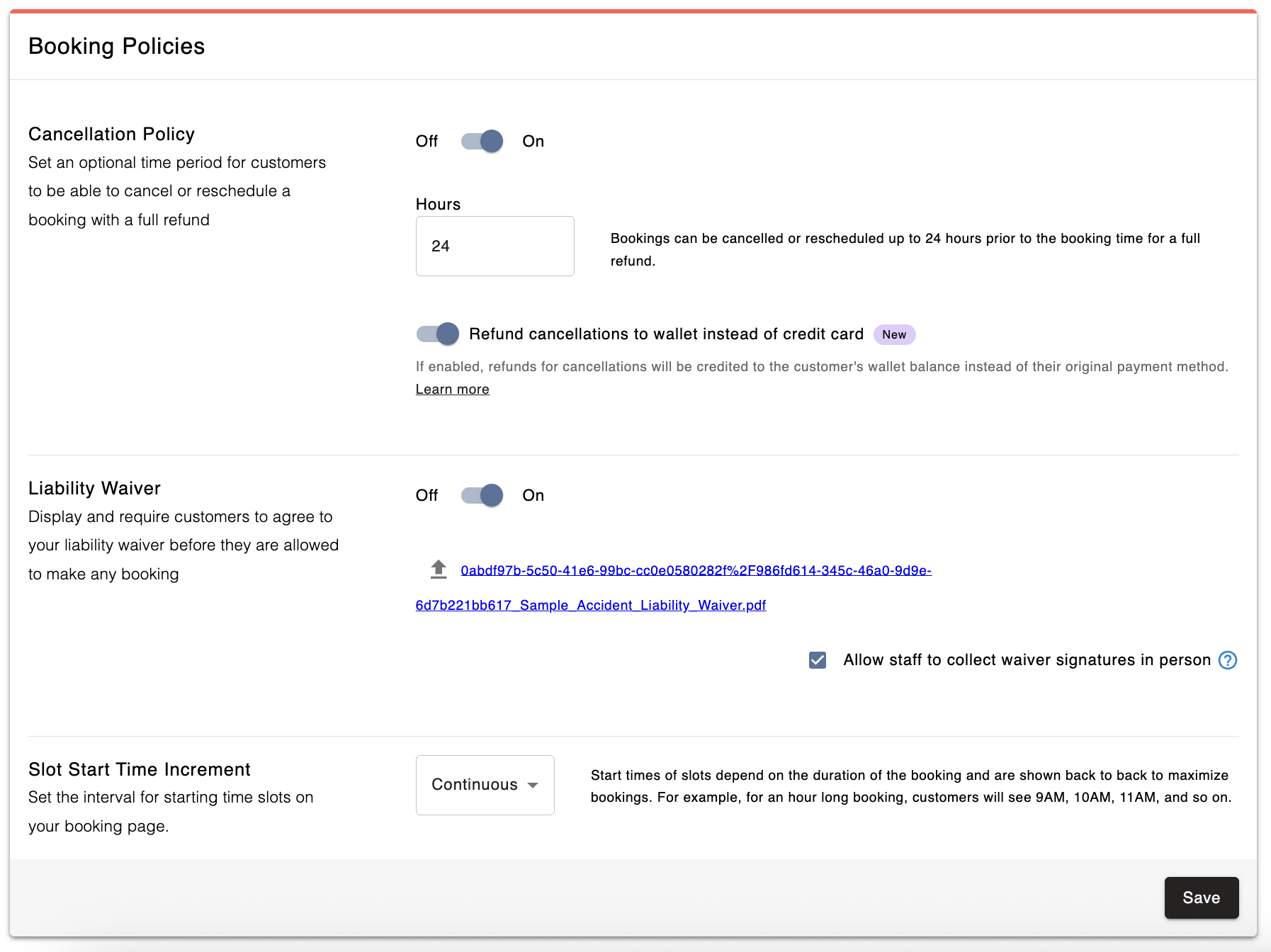Click the 24 hours cancellation description text
This screenshot has height=952, width=1271.
pyautogui.click(x=905, y=249)
